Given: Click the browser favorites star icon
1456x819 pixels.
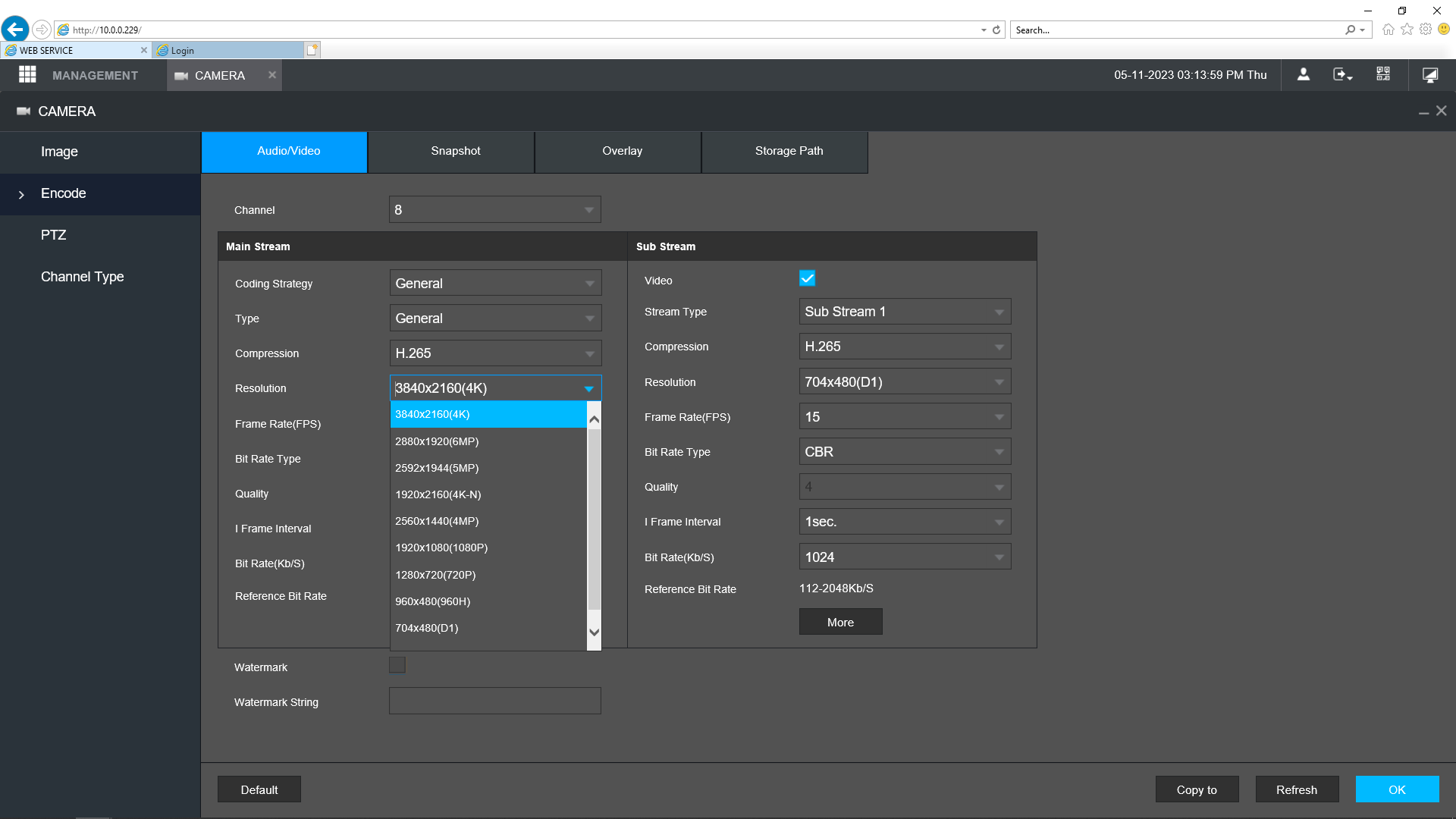Looking at the screenshot, I should coord(1407,30).
